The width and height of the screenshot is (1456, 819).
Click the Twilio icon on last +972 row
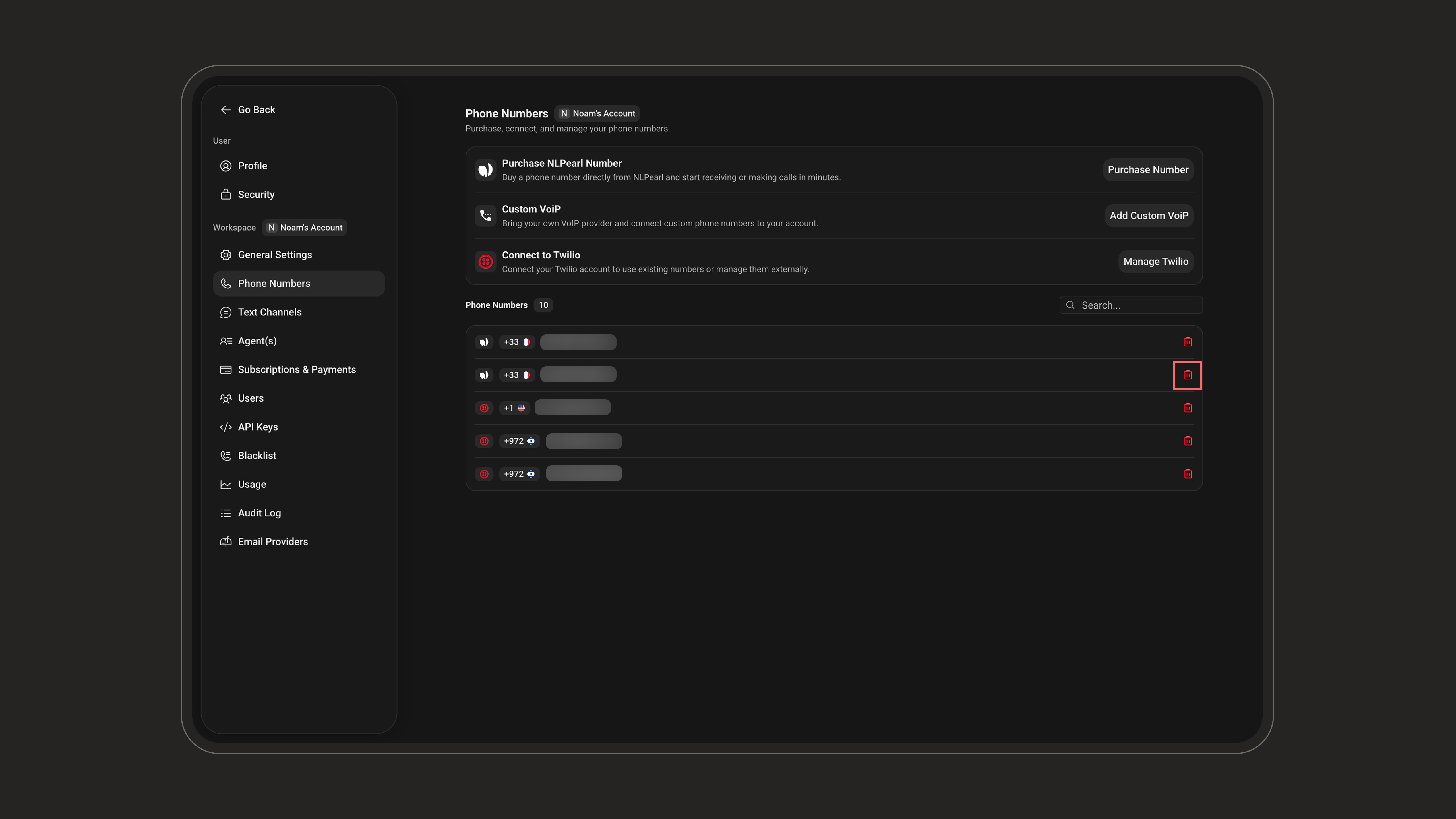[x=484, y=474]
